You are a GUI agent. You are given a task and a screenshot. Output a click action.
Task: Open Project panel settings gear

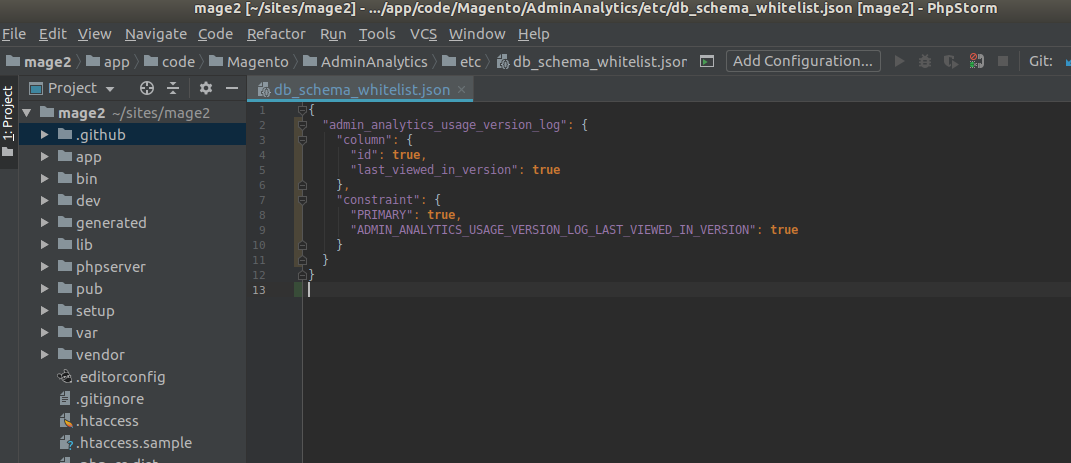(206, 88)
